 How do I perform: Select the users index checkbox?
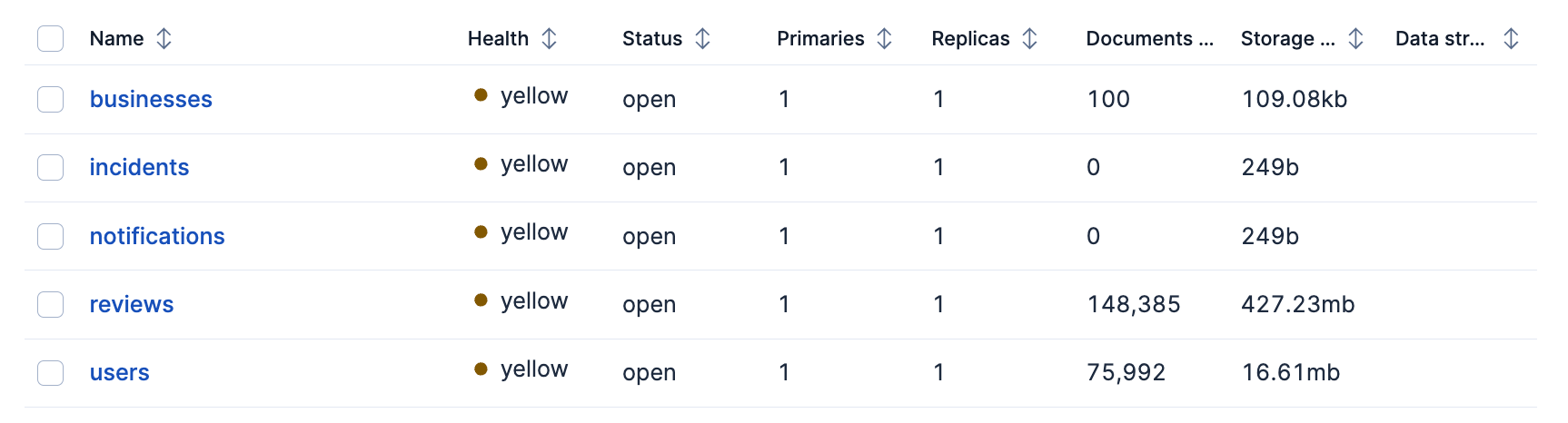coord(50,372)
